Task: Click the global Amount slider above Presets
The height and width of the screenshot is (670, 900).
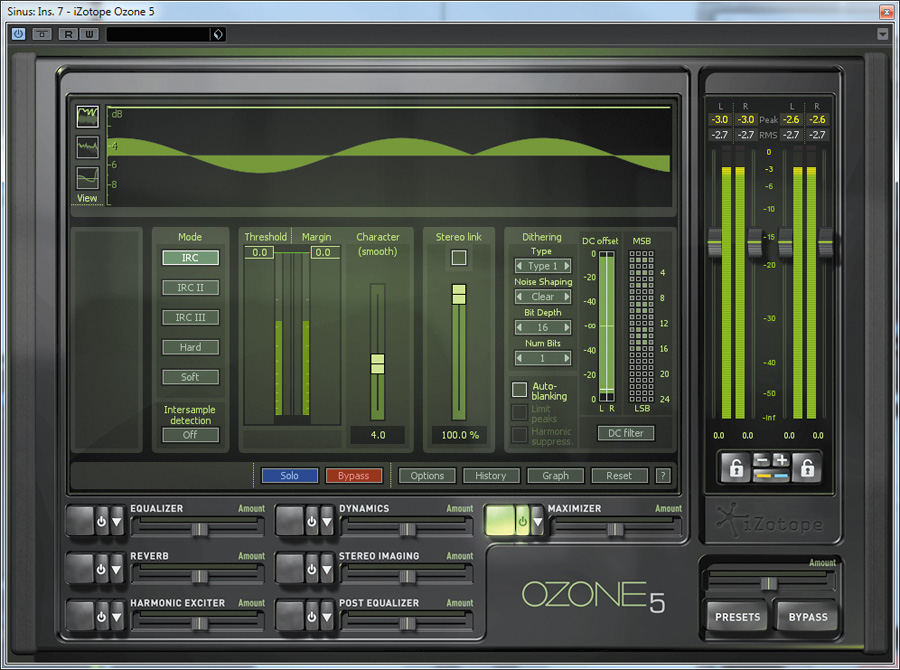Action: click(x=769, y=584)
